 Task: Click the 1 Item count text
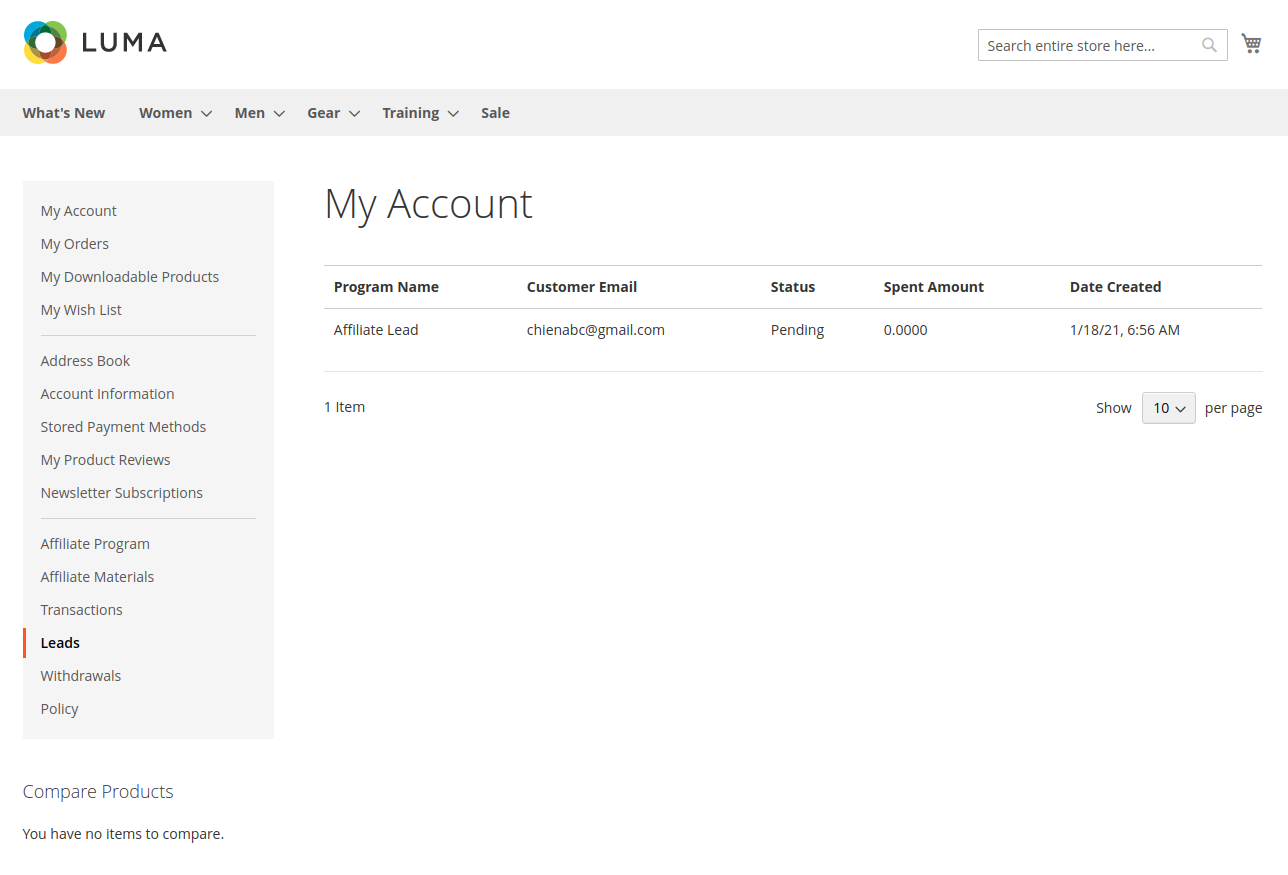tap(344, 407)
